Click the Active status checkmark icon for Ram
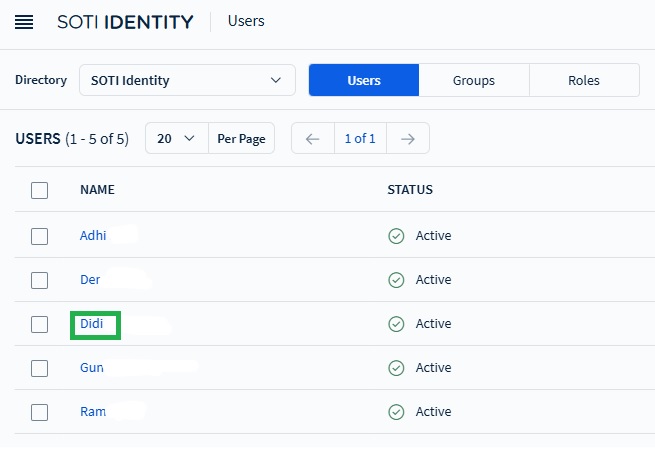The height and width of the screenshot is (461, 655). coord(396,412)
